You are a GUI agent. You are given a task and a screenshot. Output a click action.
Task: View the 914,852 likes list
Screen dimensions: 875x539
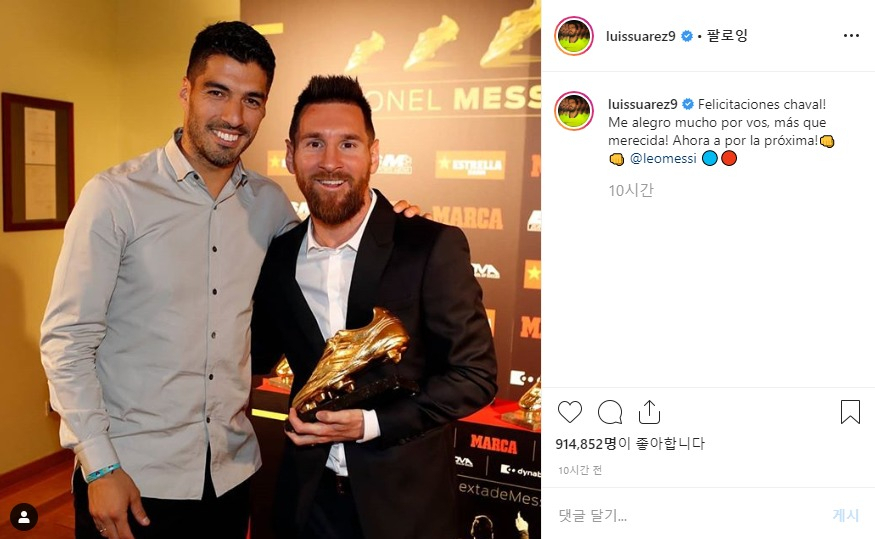pyautogui.click(x=630, y=444)
